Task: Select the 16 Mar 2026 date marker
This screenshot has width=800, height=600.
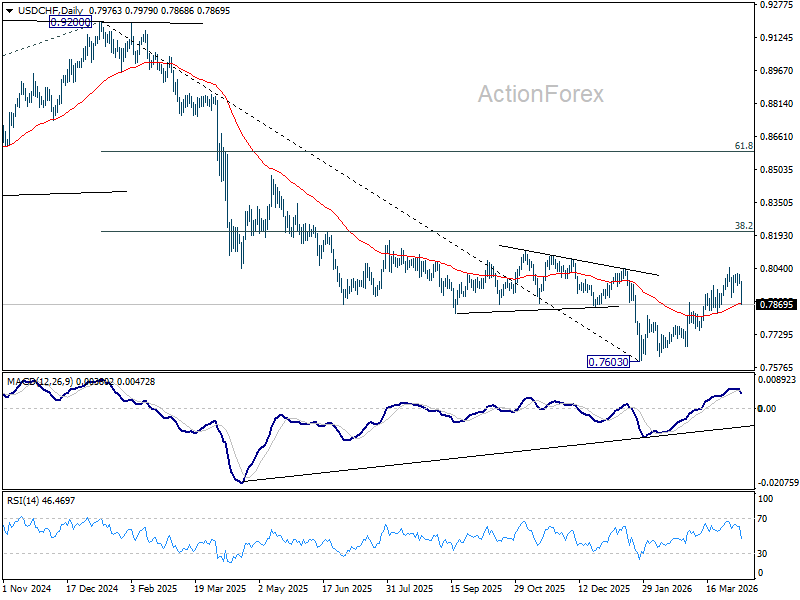Action: pyautogui.click(x=732, y=588)
